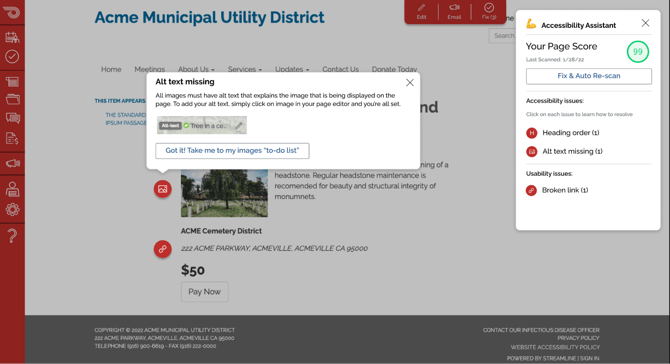The image size is (670, 364).
Task: Open the Donate Today menu item
Action: point(394,69)
